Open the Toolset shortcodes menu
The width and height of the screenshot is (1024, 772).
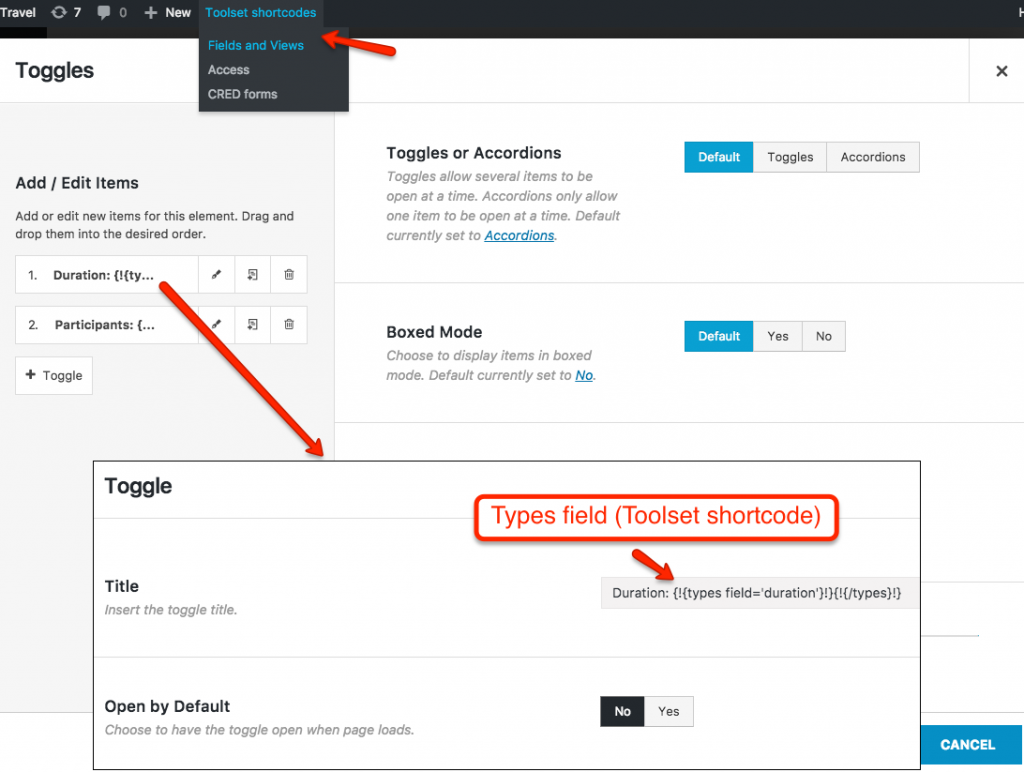pyautogui.click(x=260, y=13)
